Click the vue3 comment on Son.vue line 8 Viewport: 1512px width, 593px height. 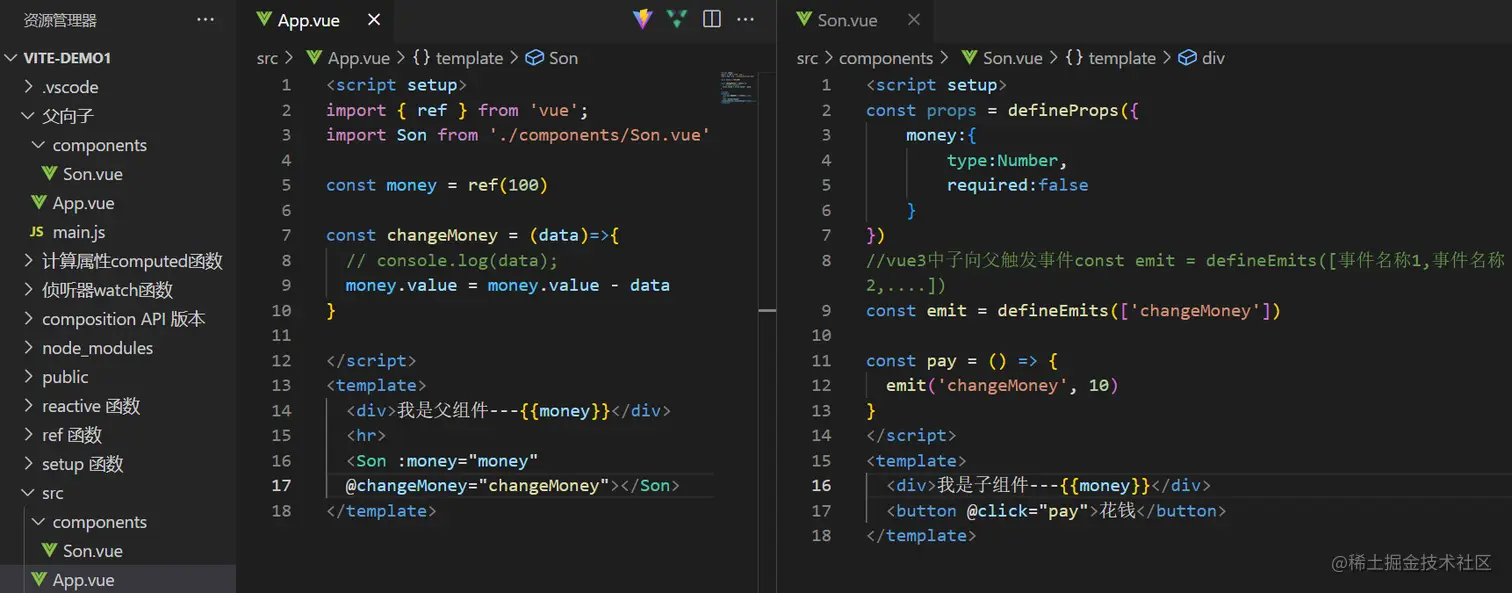click(1186, 272)
